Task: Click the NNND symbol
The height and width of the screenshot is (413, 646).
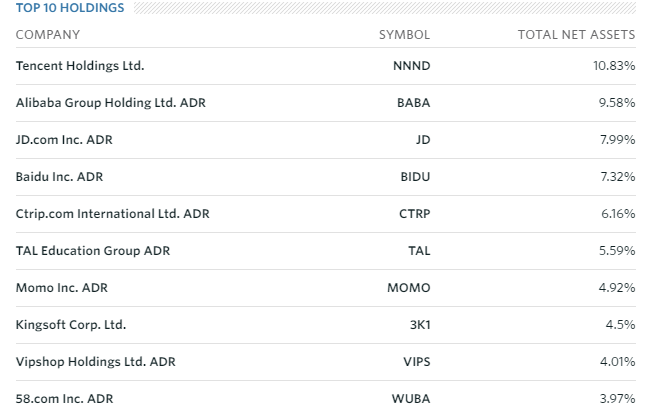Action: (x=412, y=66)
